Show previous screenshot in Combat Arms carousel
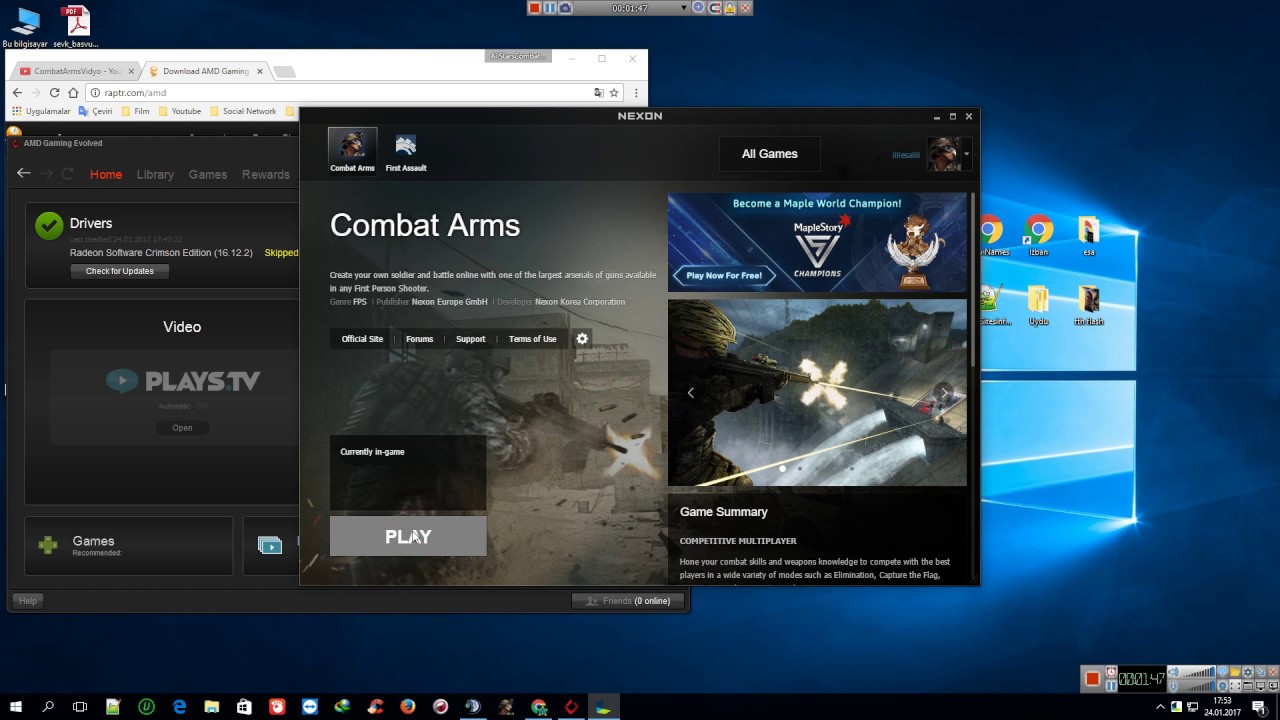Screen dimensions: 1280x720 pyautogui.click(x=690, y=393)
